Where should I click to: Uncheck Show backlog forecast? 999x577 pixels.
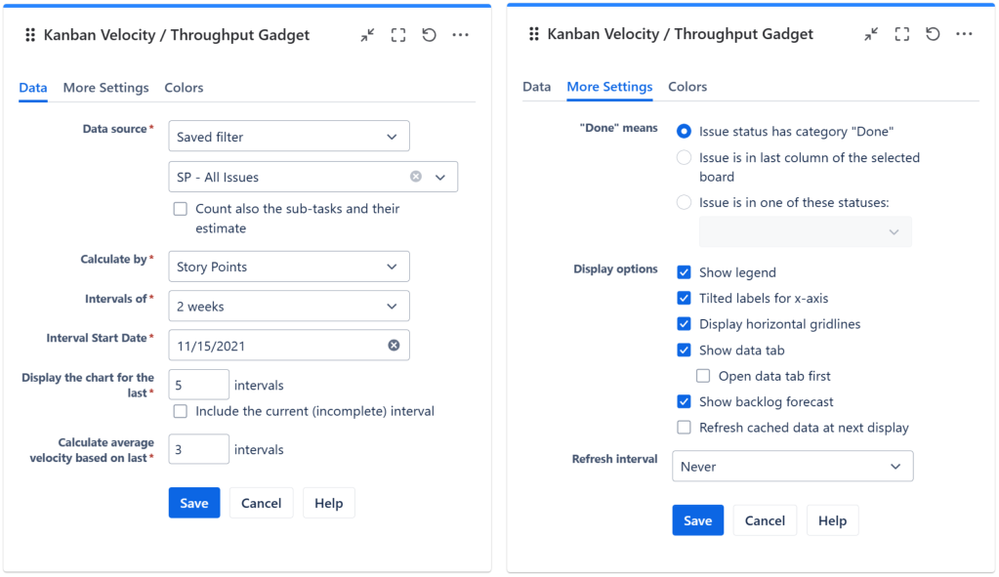(x=684, y=402)
